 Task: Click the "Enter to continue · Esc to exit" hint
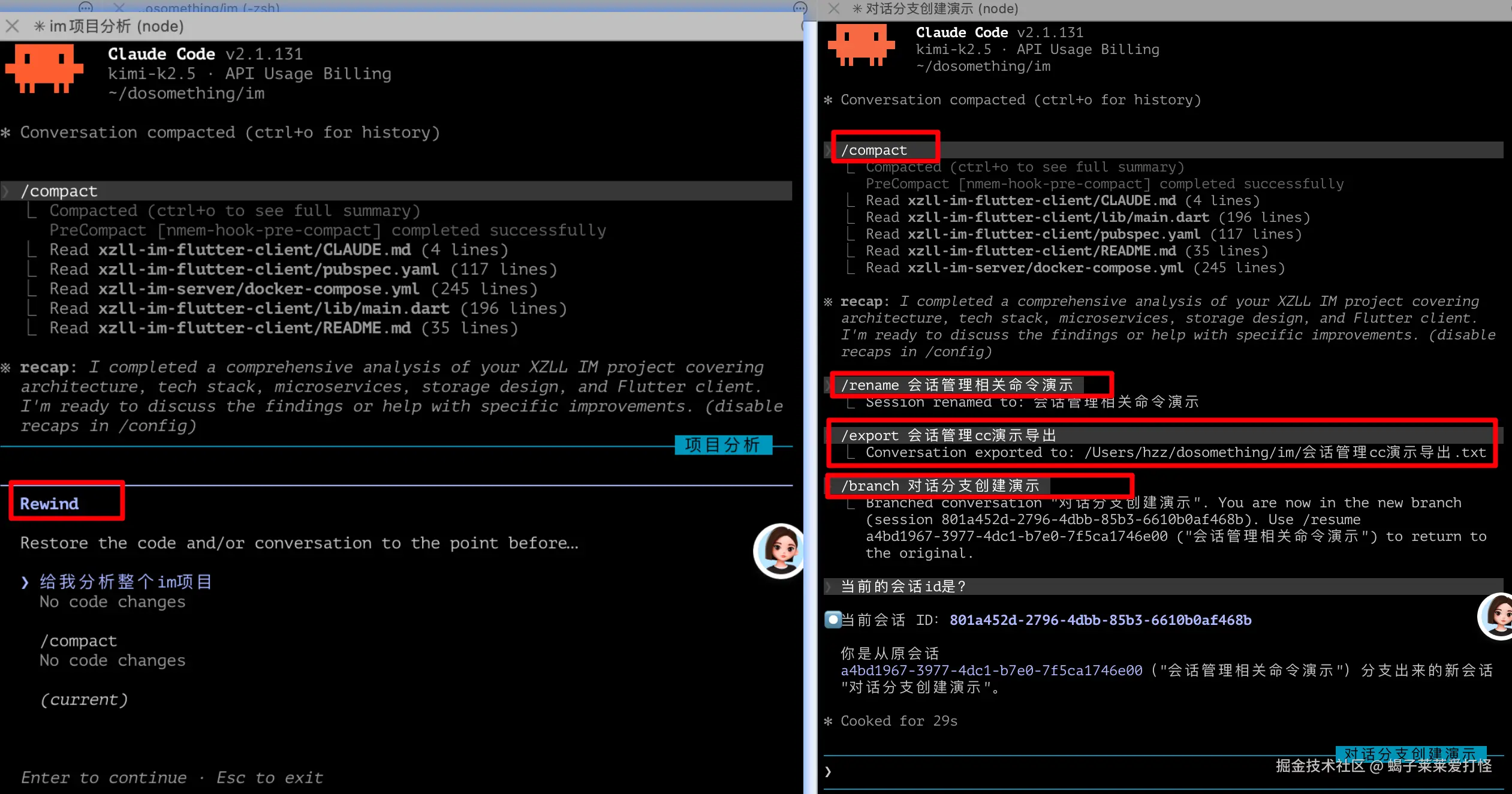click(172, 778)
